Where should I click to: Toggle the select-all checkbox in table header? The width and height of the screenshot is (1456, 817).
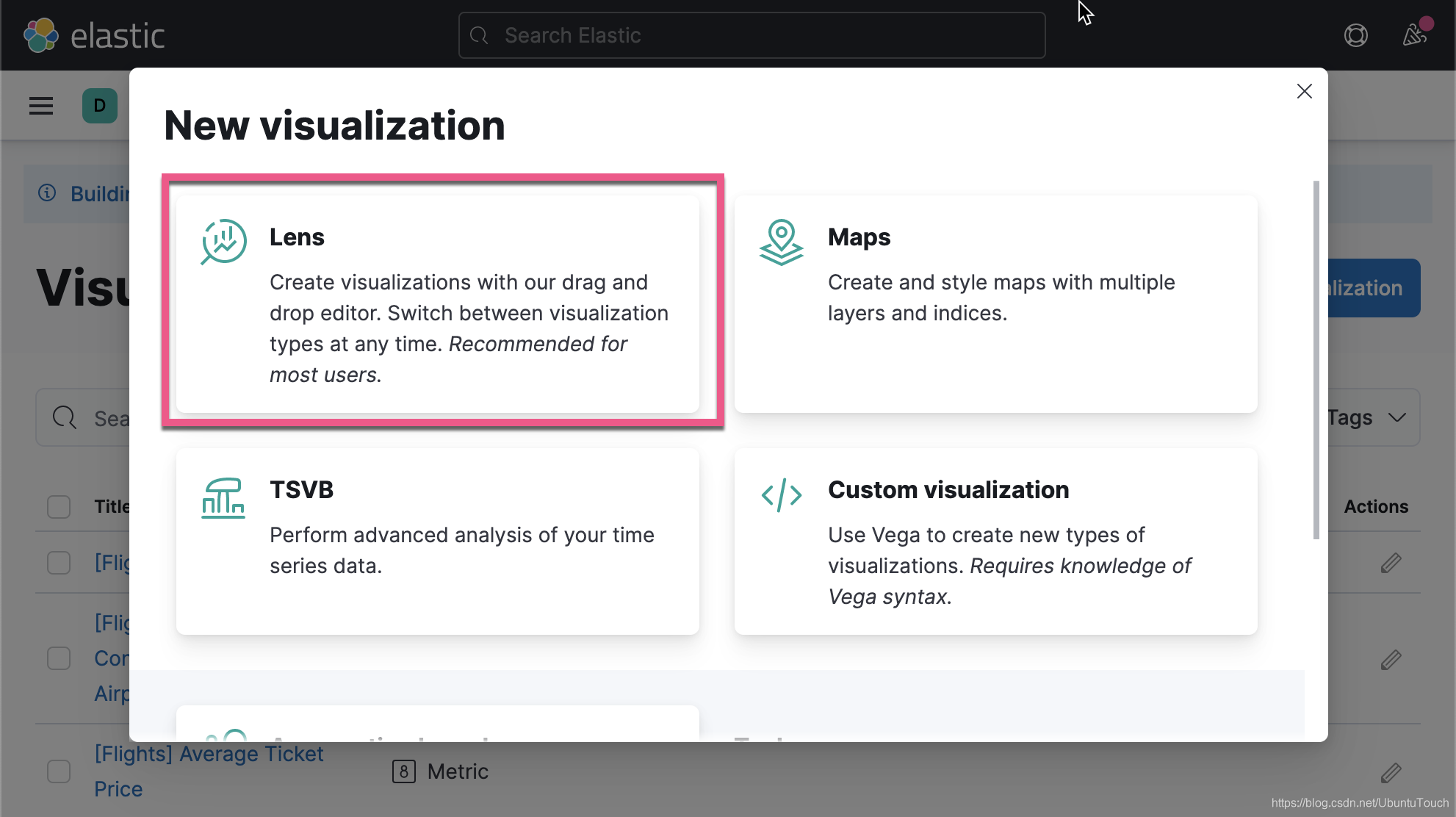[59, 507]
